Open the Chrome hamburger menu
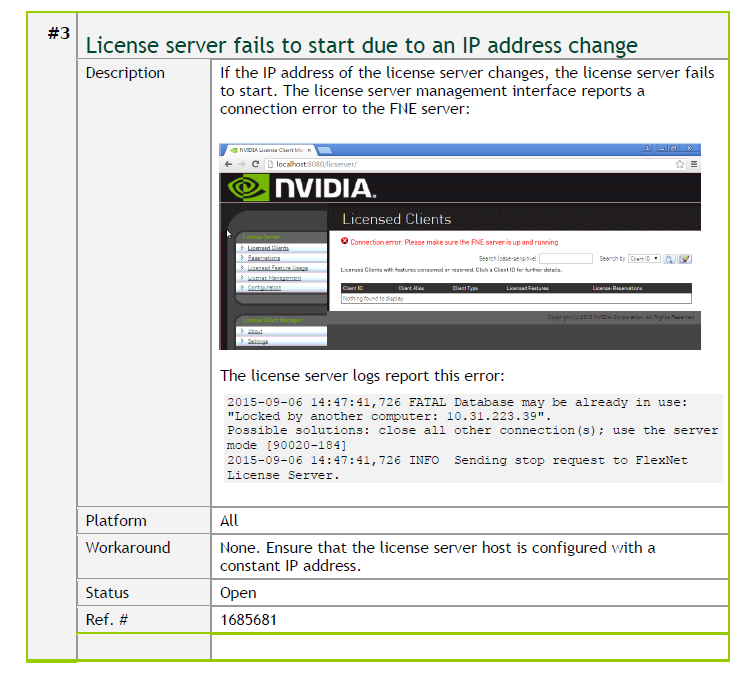This screenshot has height=673, width=751. coord(694,164)
